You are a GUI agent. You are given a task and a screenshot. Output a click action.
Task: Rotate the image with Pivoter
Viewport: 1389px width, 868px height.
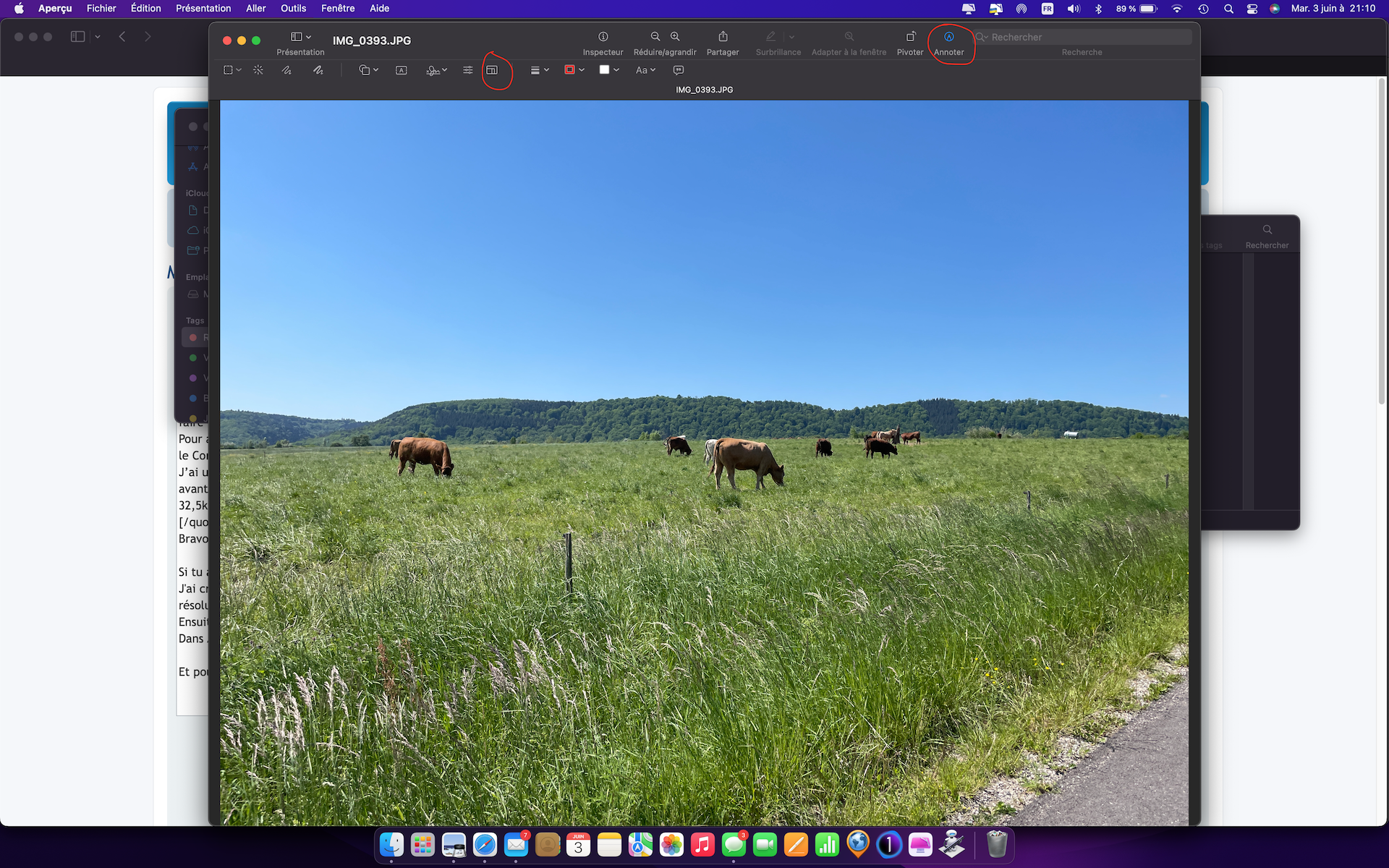[x=910, y=37]
